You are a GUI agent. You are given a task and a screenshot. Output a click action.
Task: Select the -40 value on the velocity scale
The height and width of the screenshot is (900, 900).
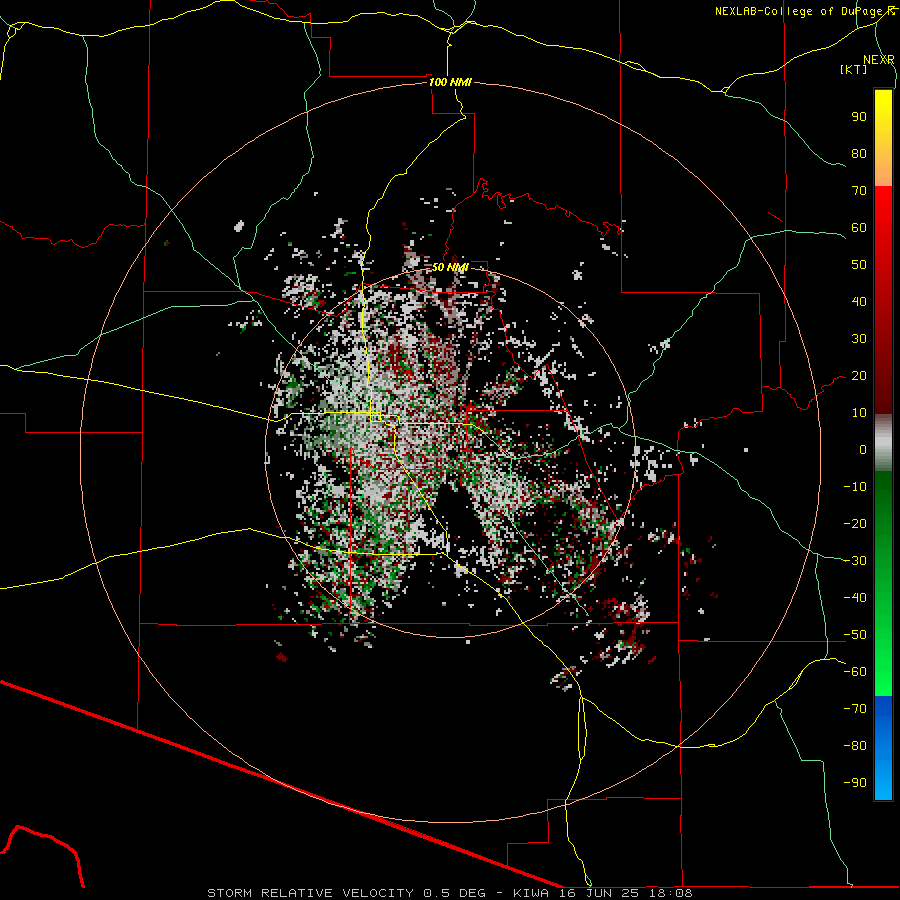855,598
